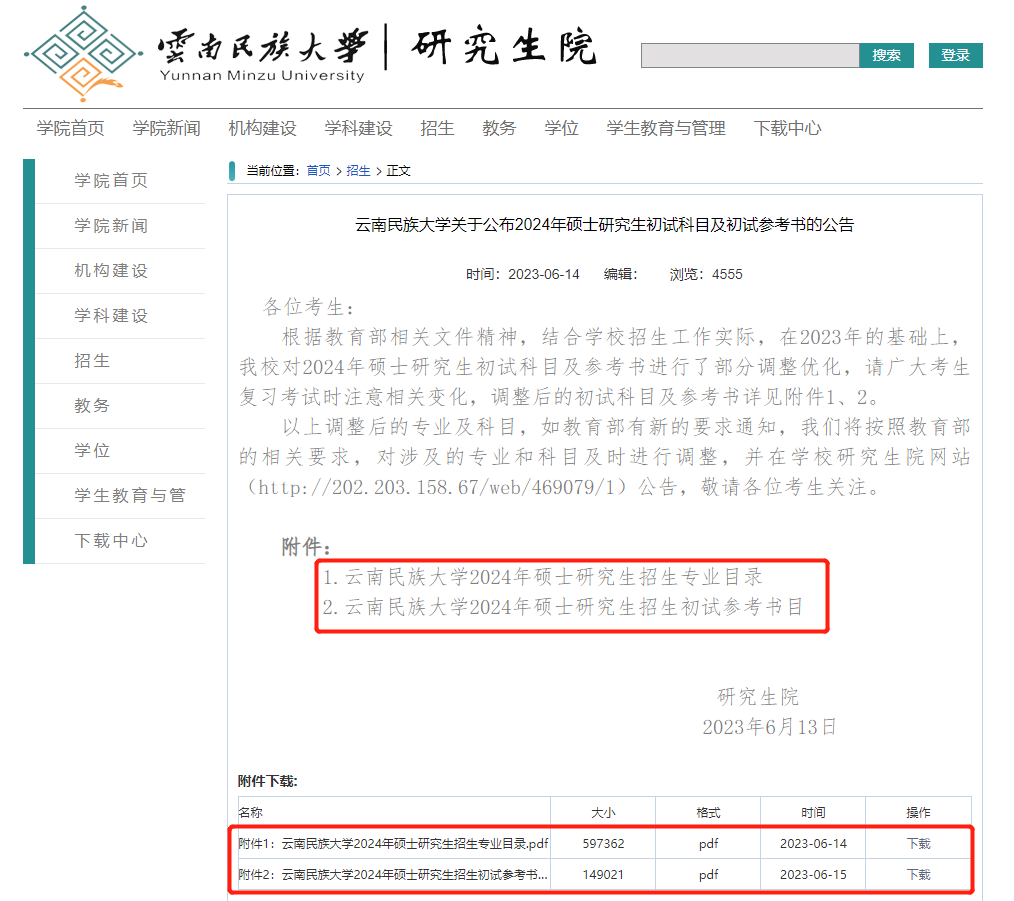Click the file size value 149021
The height and width of the screenshot is (901, 1014).
[x=603, y=874]
